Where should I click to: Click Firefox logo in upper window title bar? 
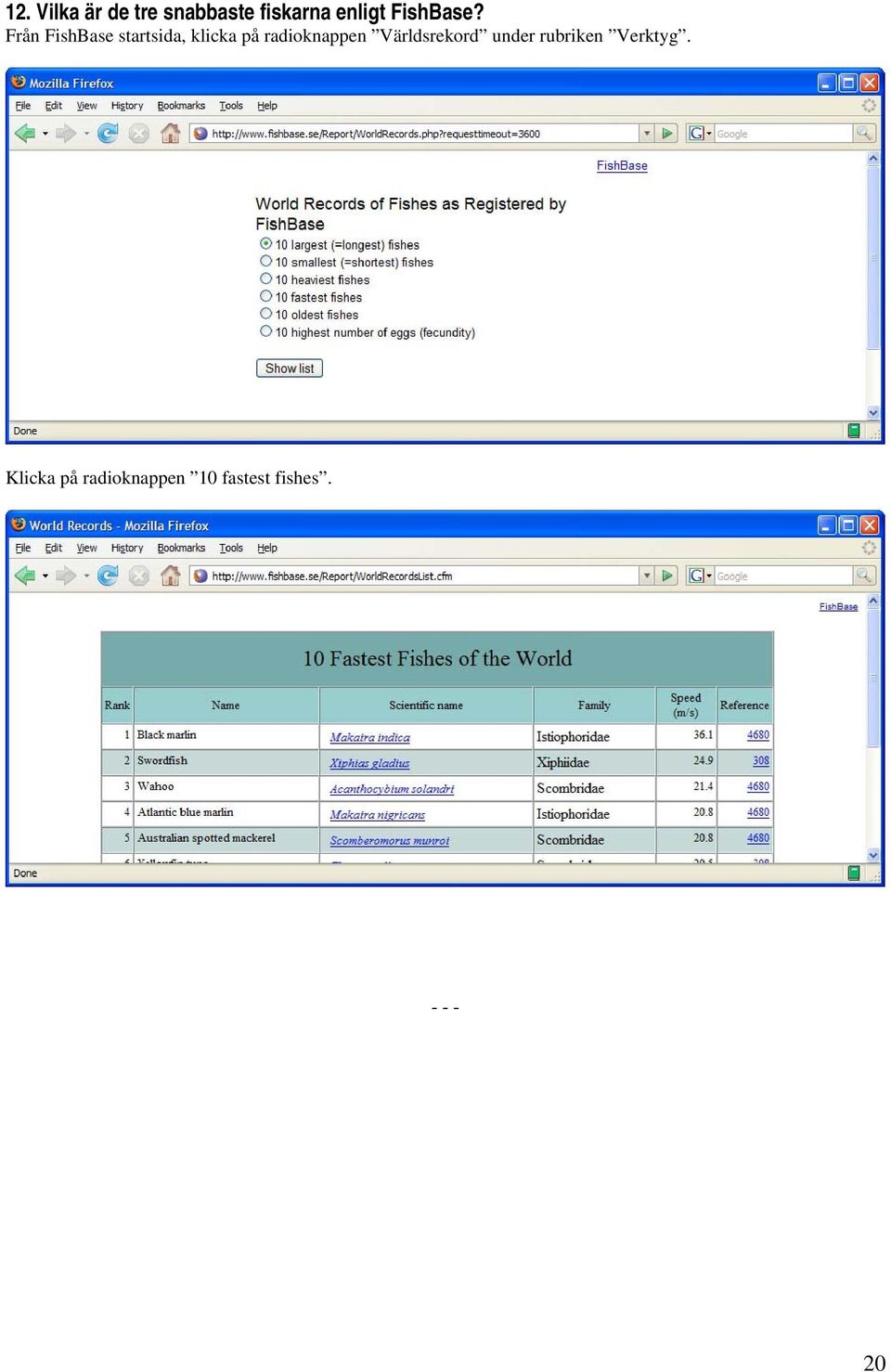coord(19,83)
